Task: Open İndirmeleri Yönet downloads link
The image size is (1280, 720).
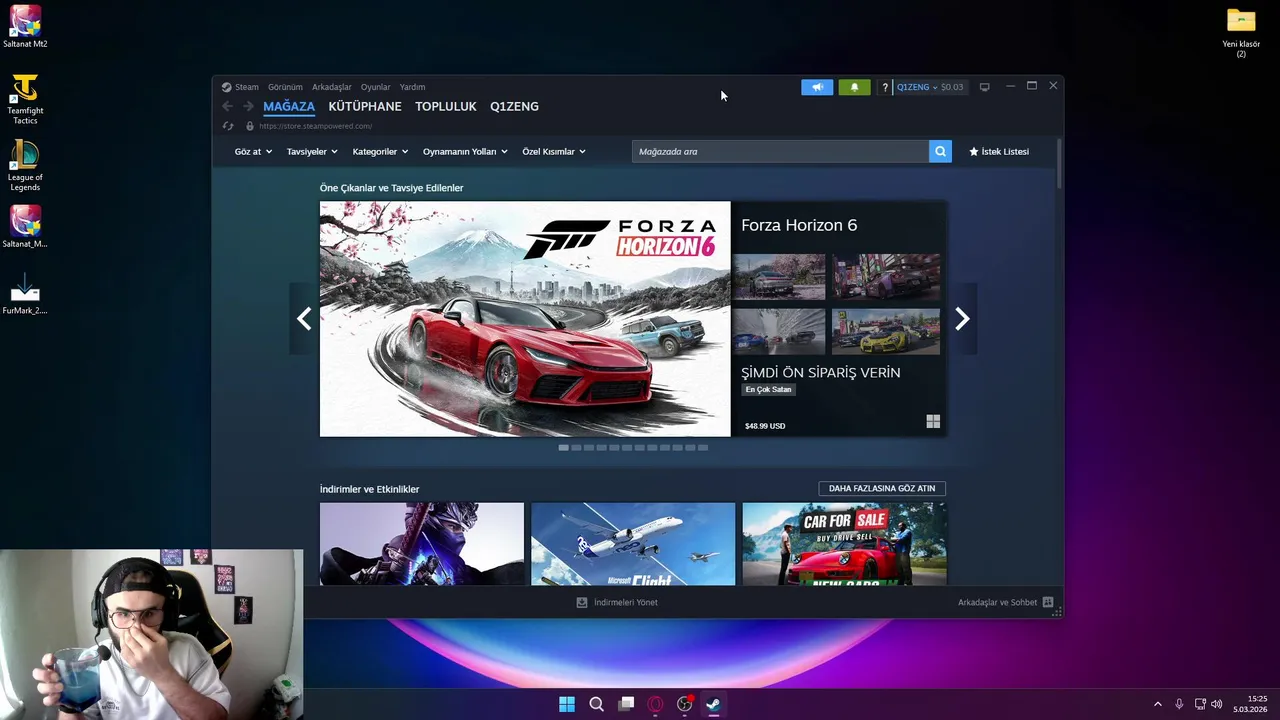Action: point(626,602)
